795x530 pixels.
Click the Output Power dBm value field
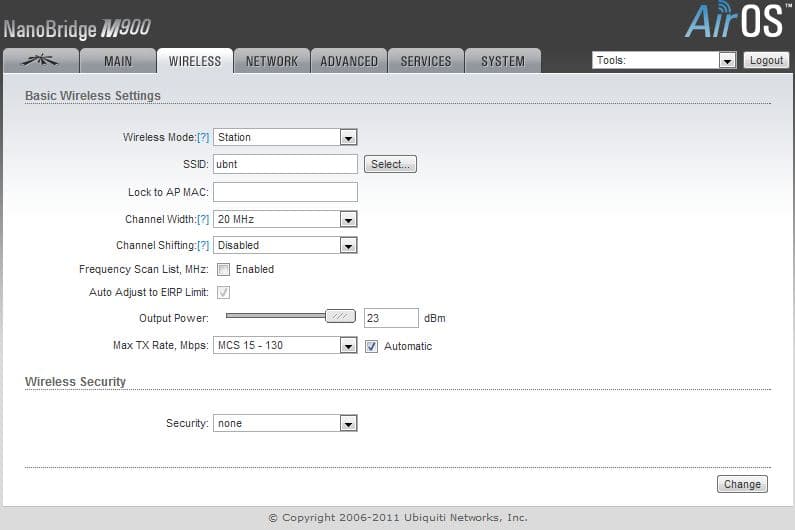[391, 318]
